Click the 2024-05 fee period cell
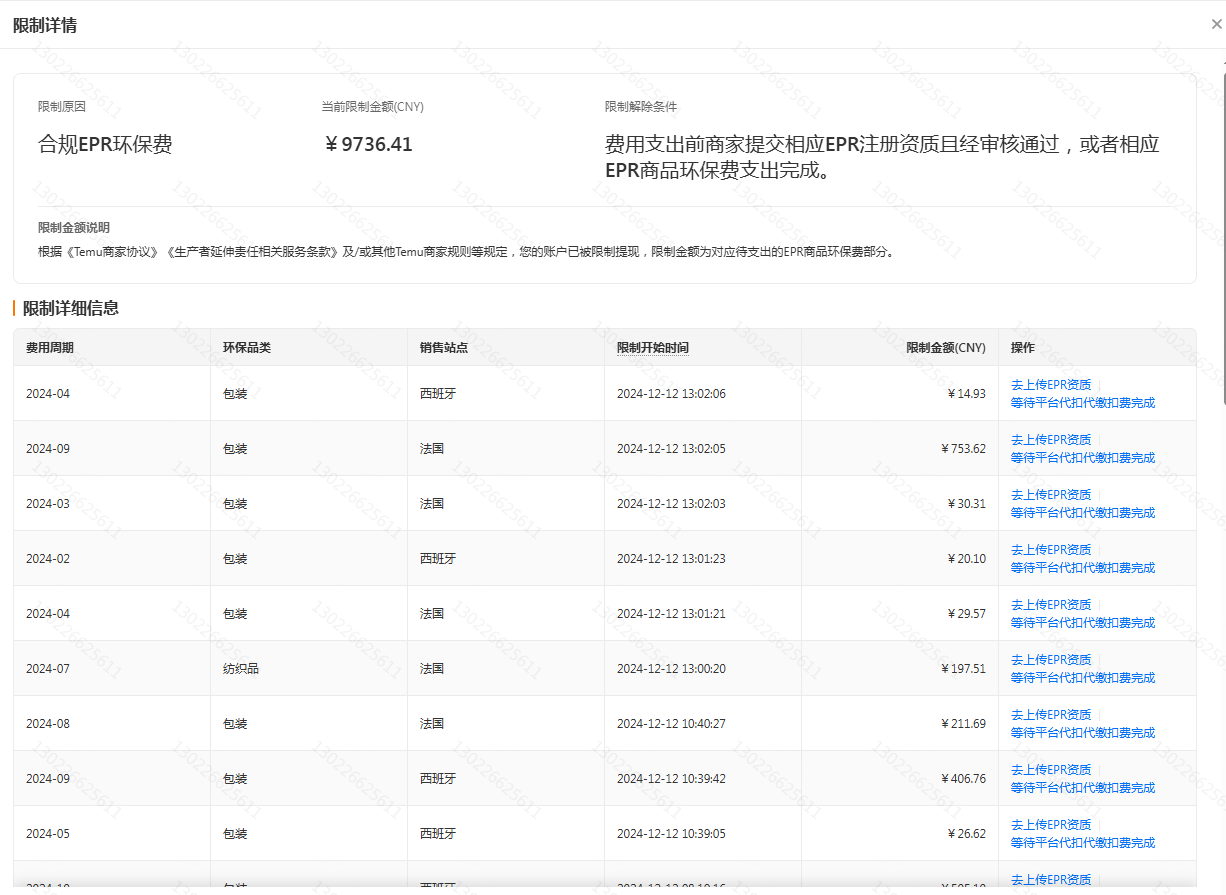The image size is (1226, 895). click(48, 834)
